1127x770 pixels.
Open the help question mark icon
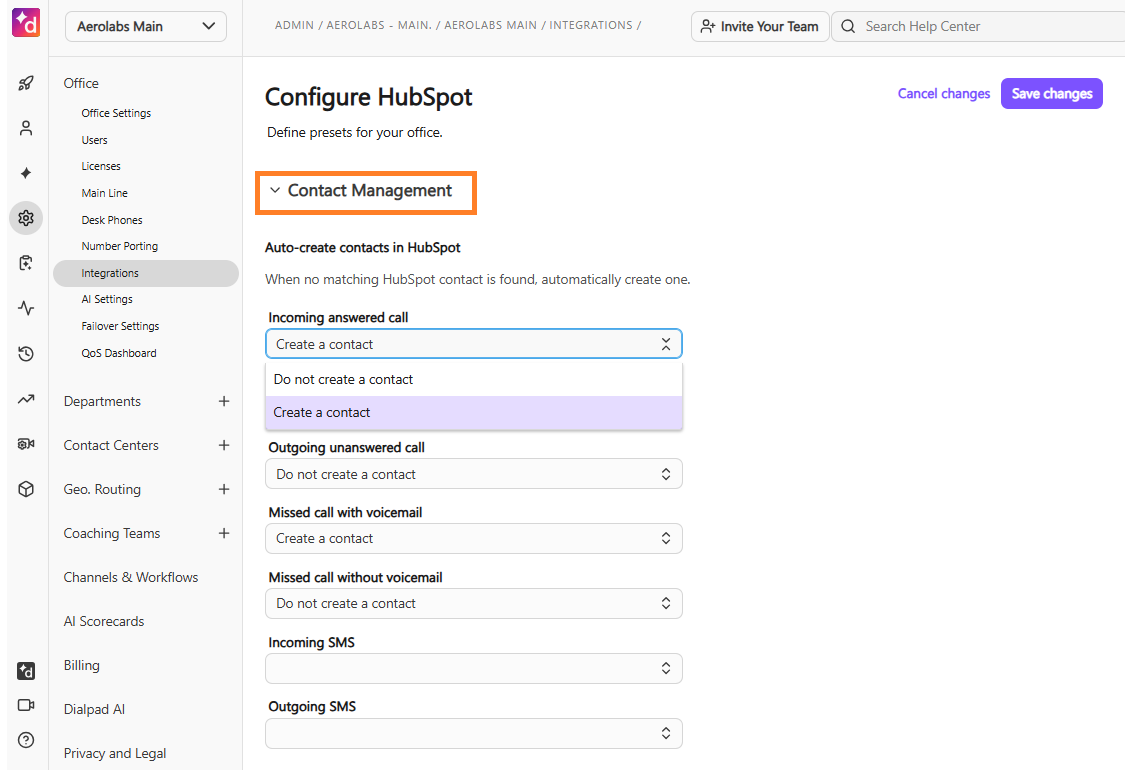[26, 740]
